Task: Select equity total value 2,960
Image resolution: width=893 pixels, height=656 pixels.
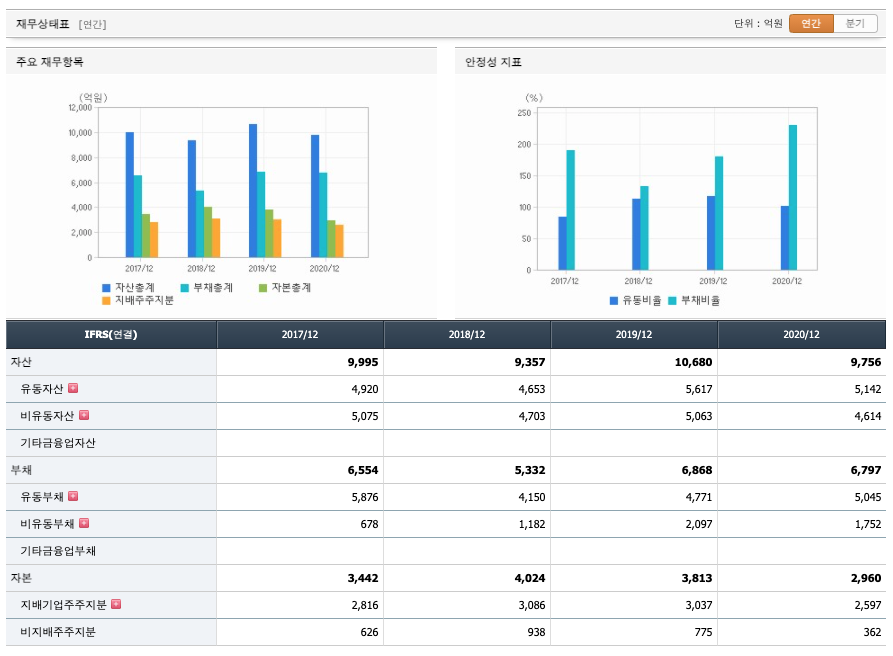Action: coord(866,578)
